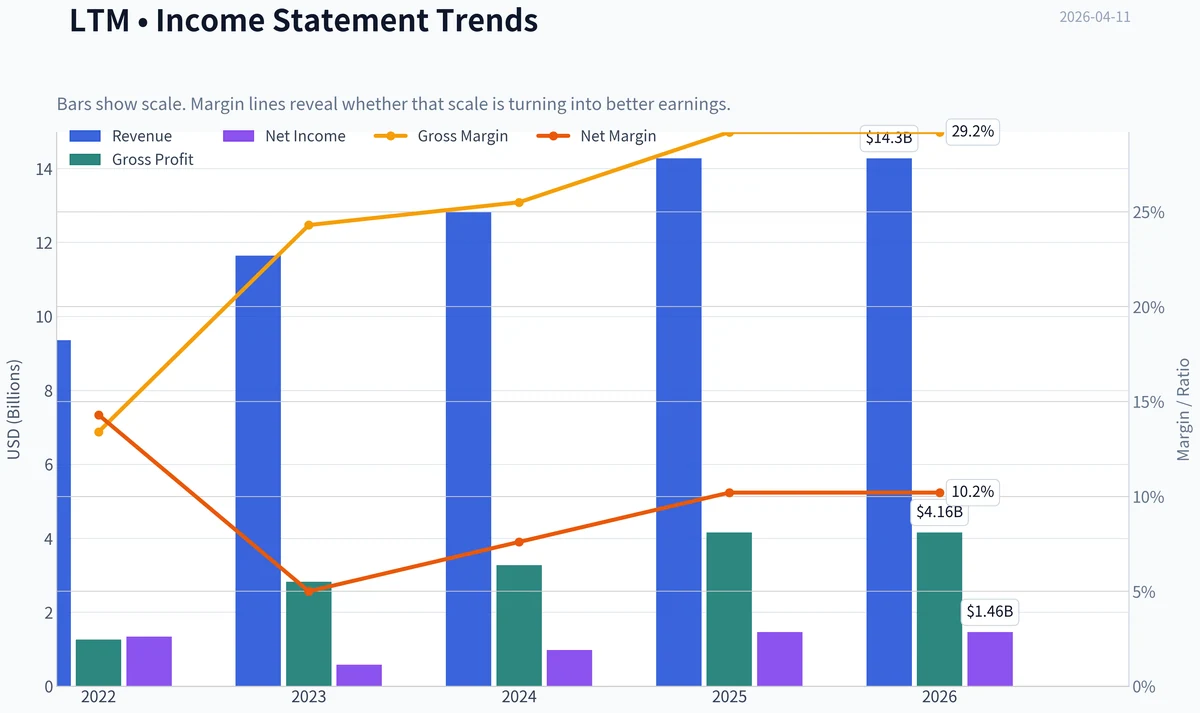
Task: Click the $1.46B net income label
Action: point(990,611)
